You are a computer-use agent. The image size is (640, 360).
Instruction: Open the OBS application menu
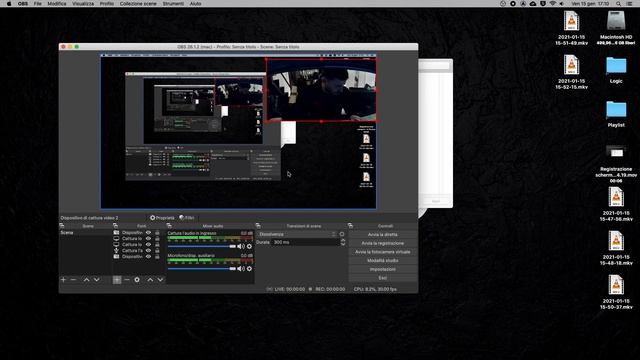tap(23, 4)
